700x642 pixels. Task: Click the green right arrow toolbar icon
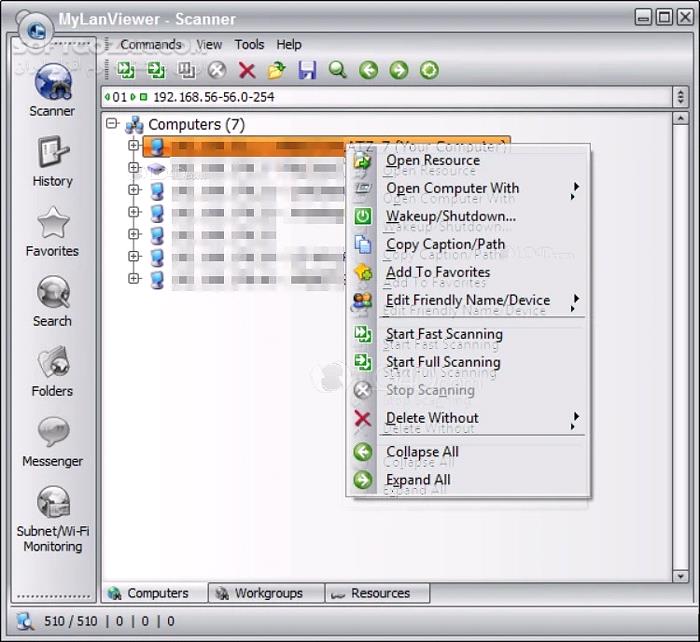[x=399, y=70]
